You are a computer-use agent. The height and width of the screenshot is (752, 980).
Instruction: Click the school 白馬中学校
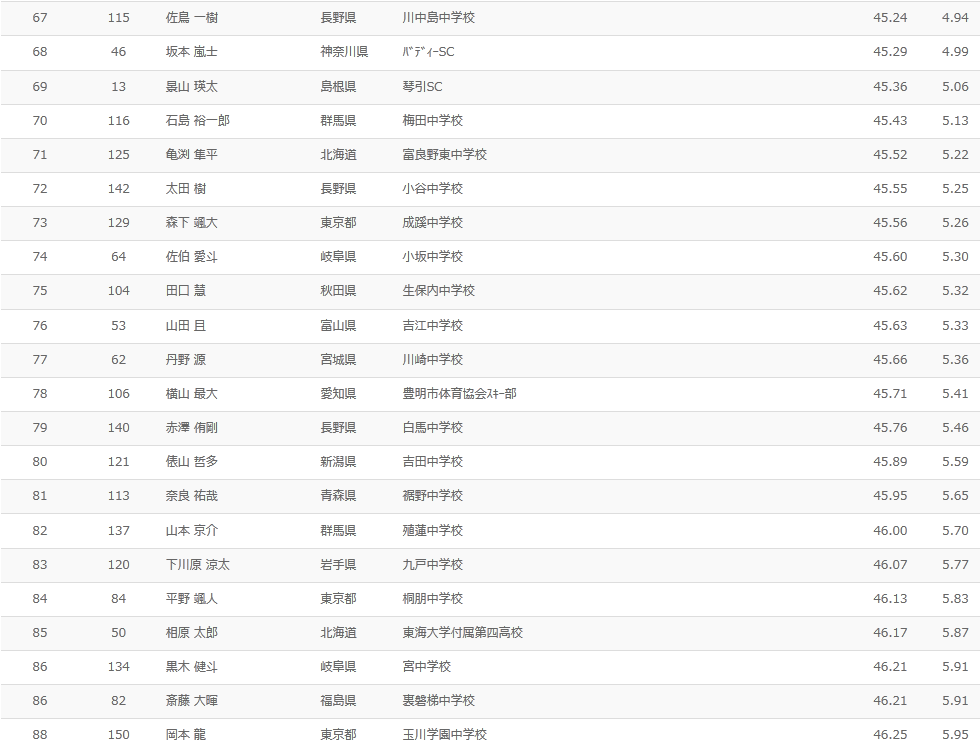(x=432, y=428)
